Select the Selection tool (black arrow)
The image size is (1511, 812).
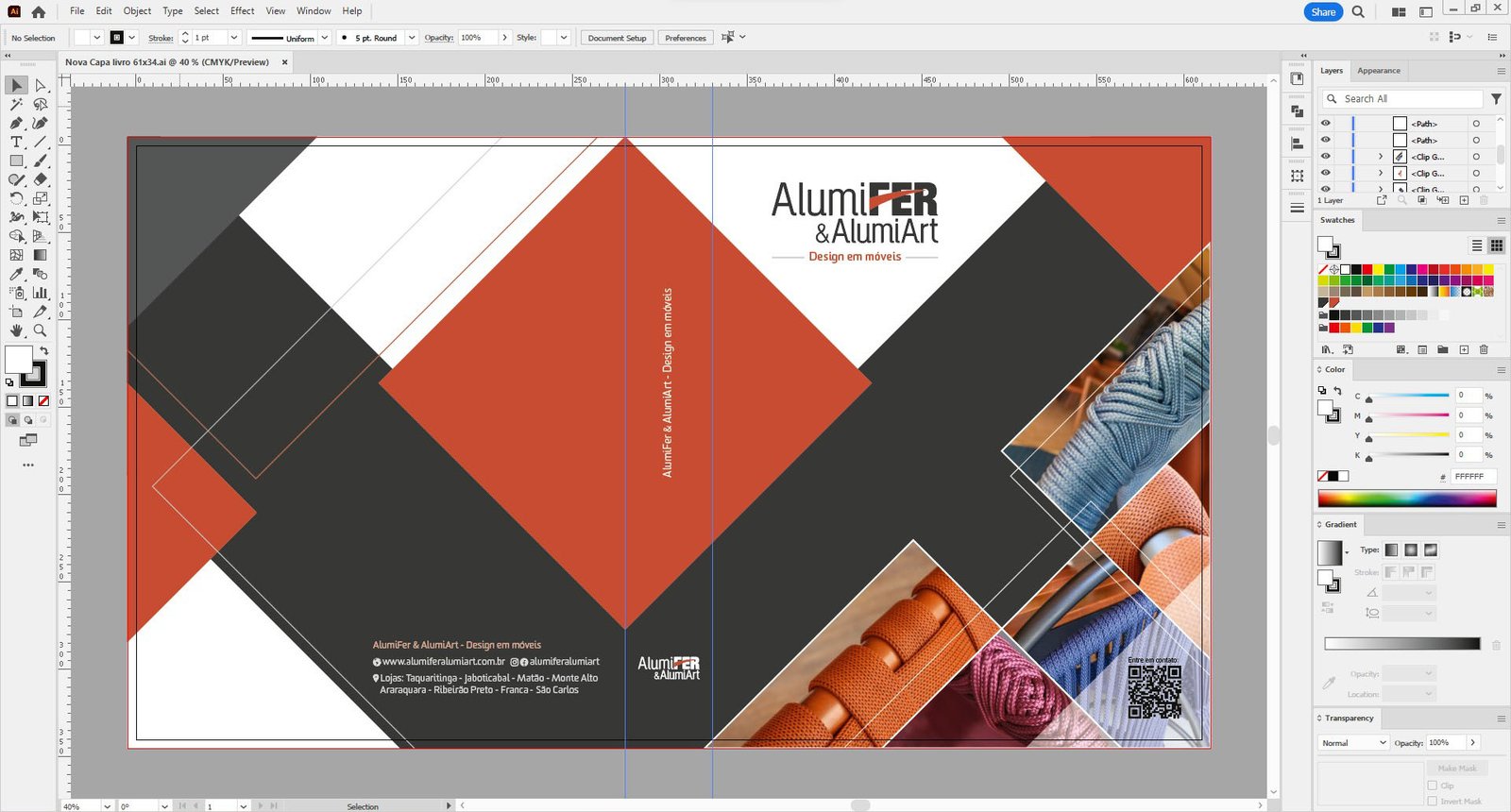coord(16,86)
